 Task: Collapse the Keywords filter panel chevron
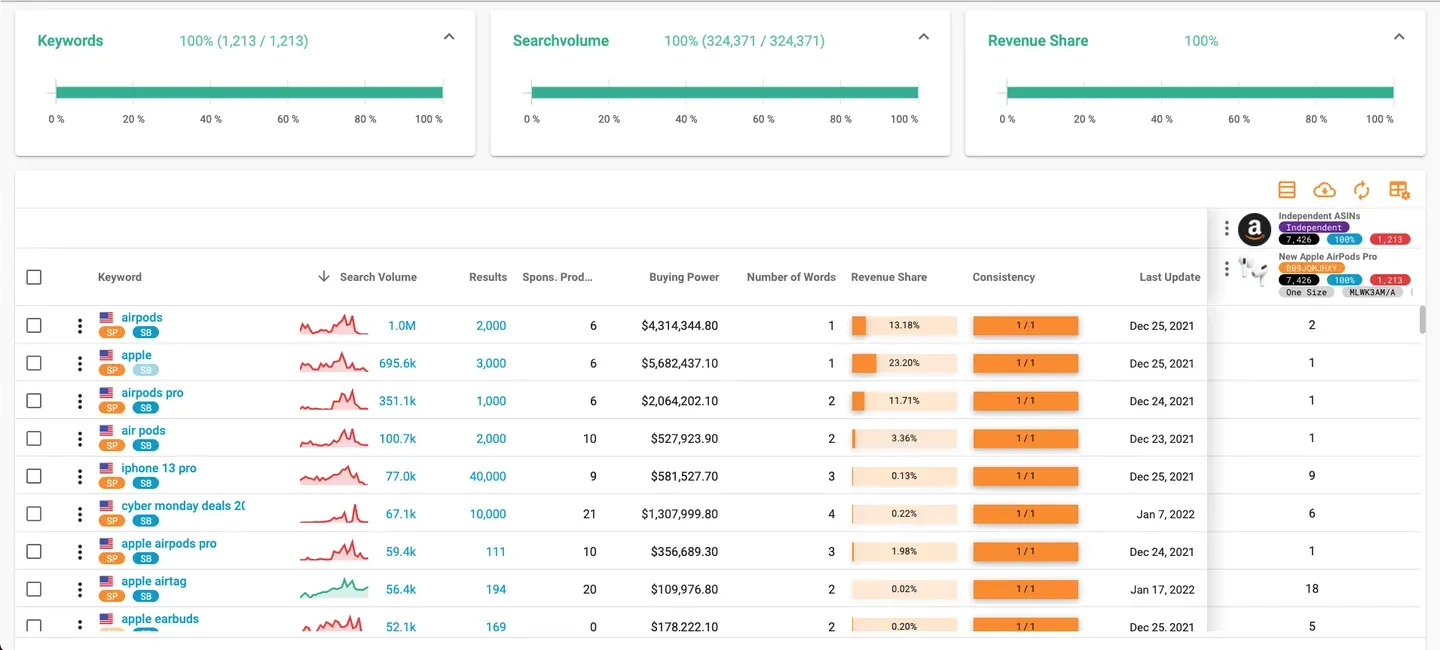coord(449,37)
